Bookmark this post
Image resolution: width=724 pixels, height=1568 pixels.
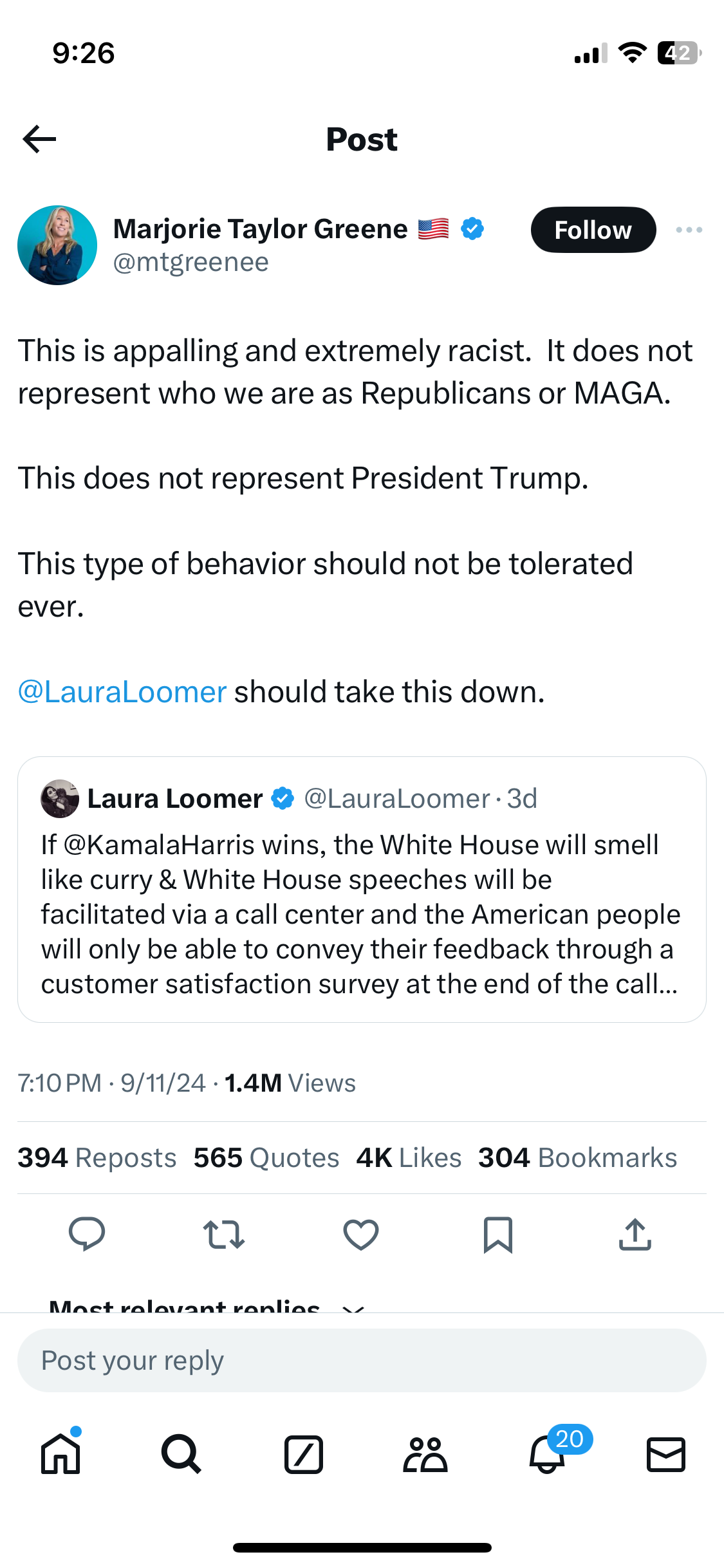tap(498, 1234)
